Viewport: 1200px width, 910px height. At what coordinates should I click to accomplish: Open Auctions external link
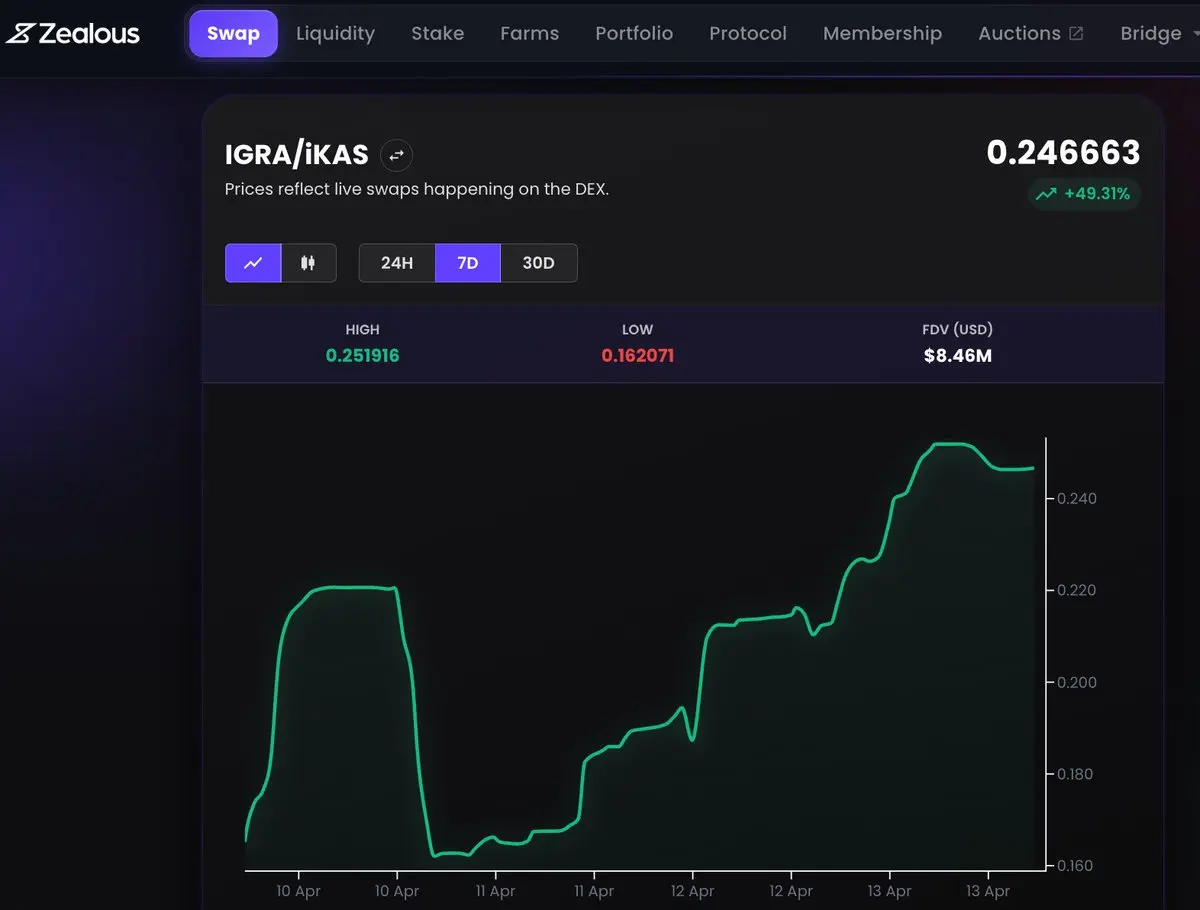coord(1030,33)
